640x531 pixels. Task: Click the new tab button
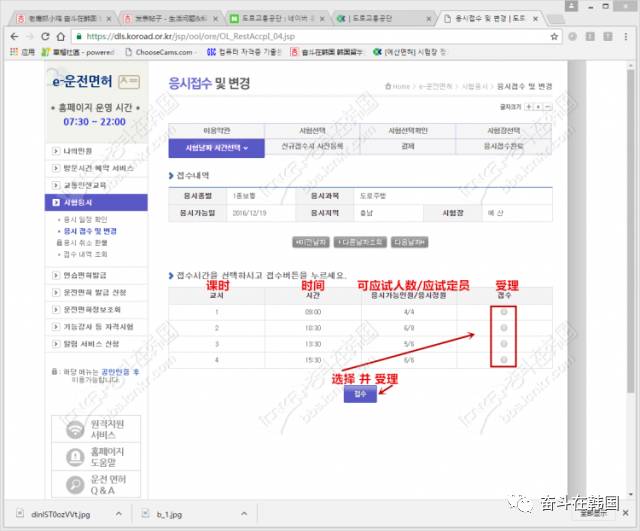[x=555, y=19]
